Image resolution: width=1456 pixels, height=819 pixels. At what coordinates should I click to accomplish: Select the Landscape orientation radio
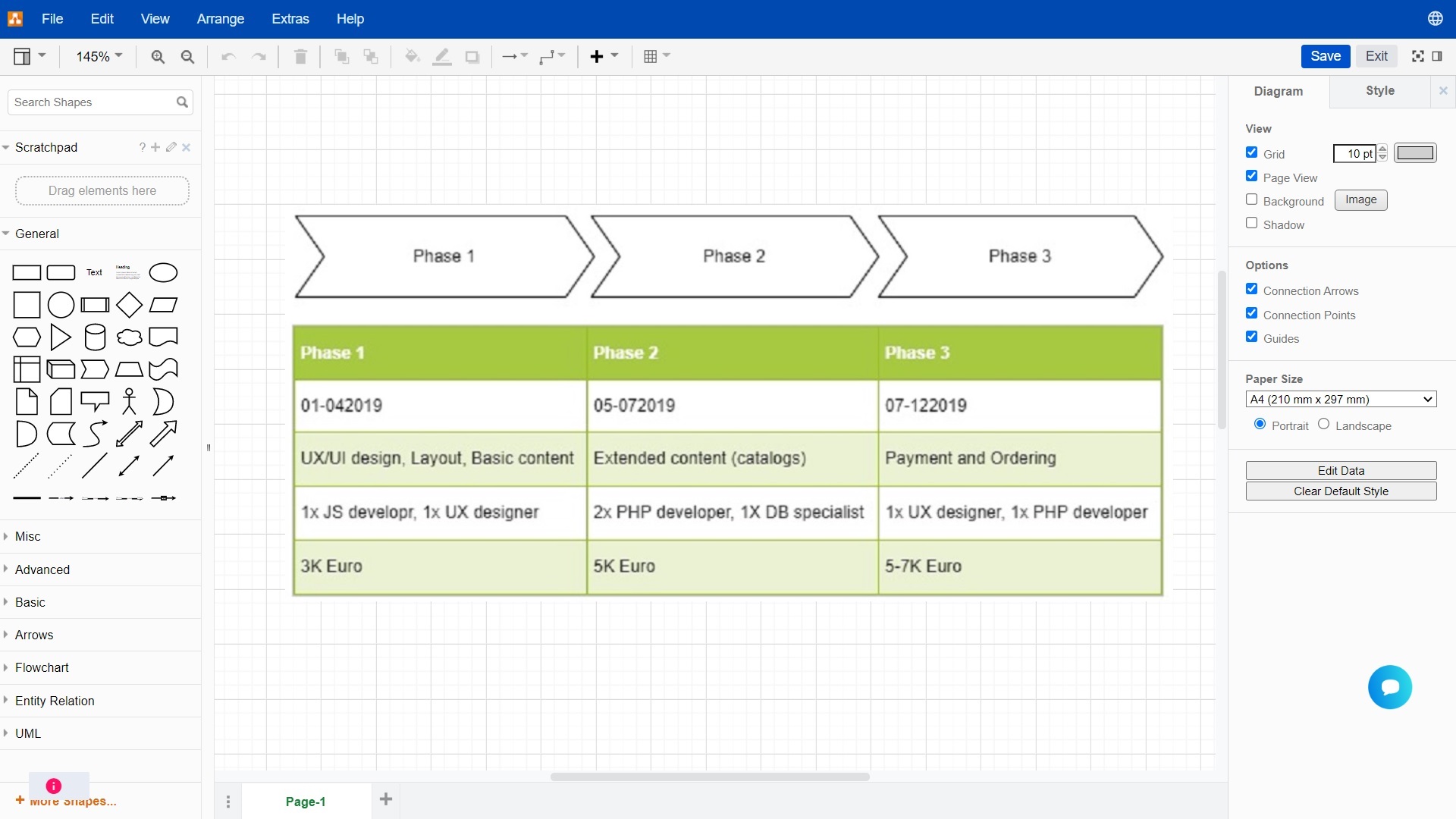pyautogui.click(x=1323, y=425)
